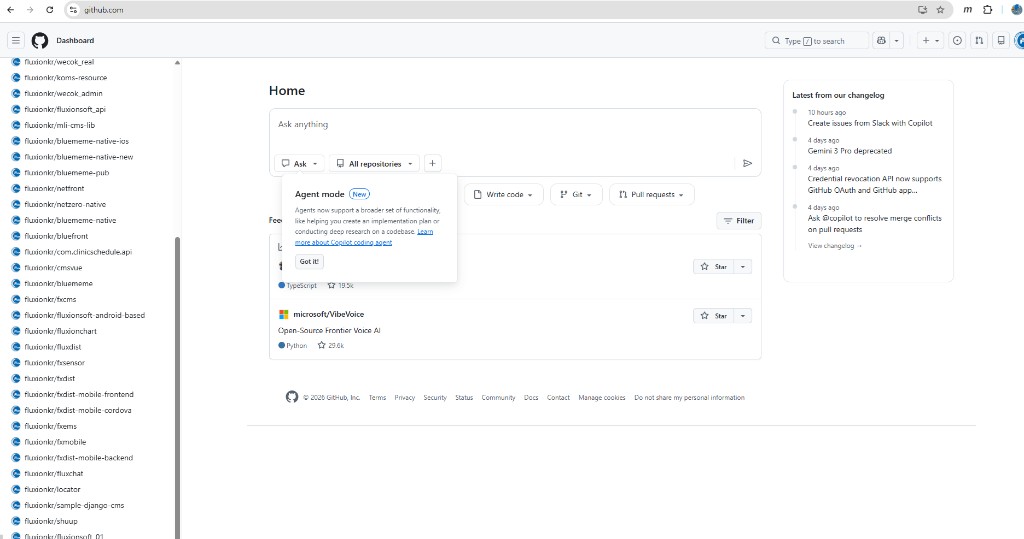Open the browser extensions puzzle icon
Viewport: 1024px width, 539px height.
coord(987,10)
